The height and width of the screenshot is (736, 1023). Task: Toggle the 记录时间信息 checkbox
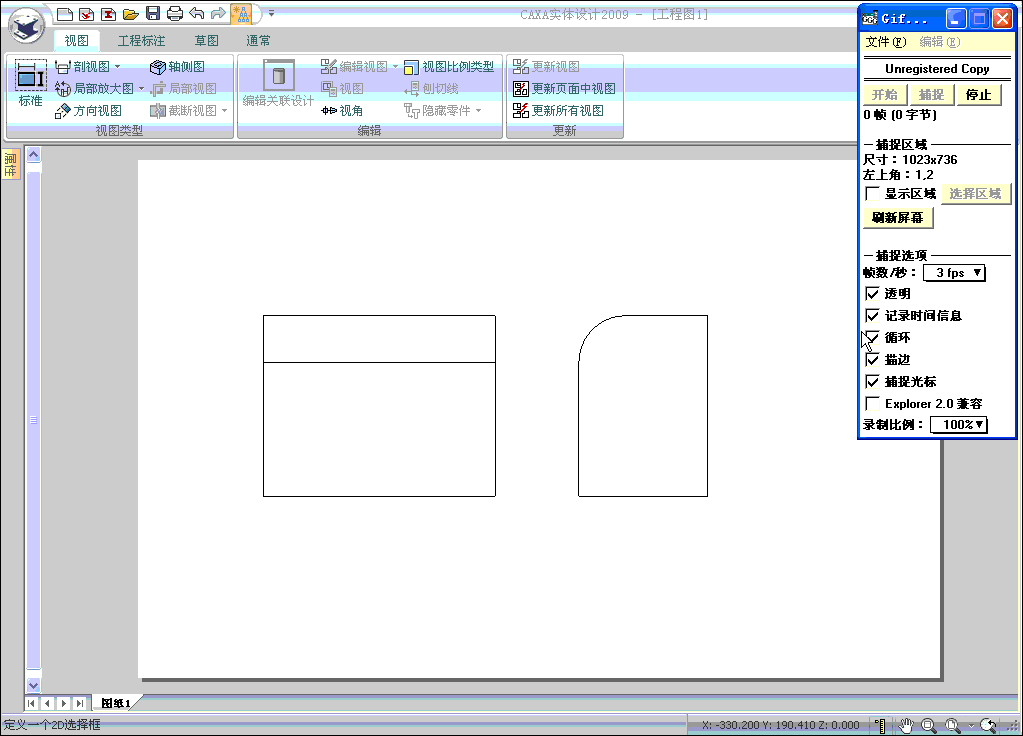[x=872, y=316]
